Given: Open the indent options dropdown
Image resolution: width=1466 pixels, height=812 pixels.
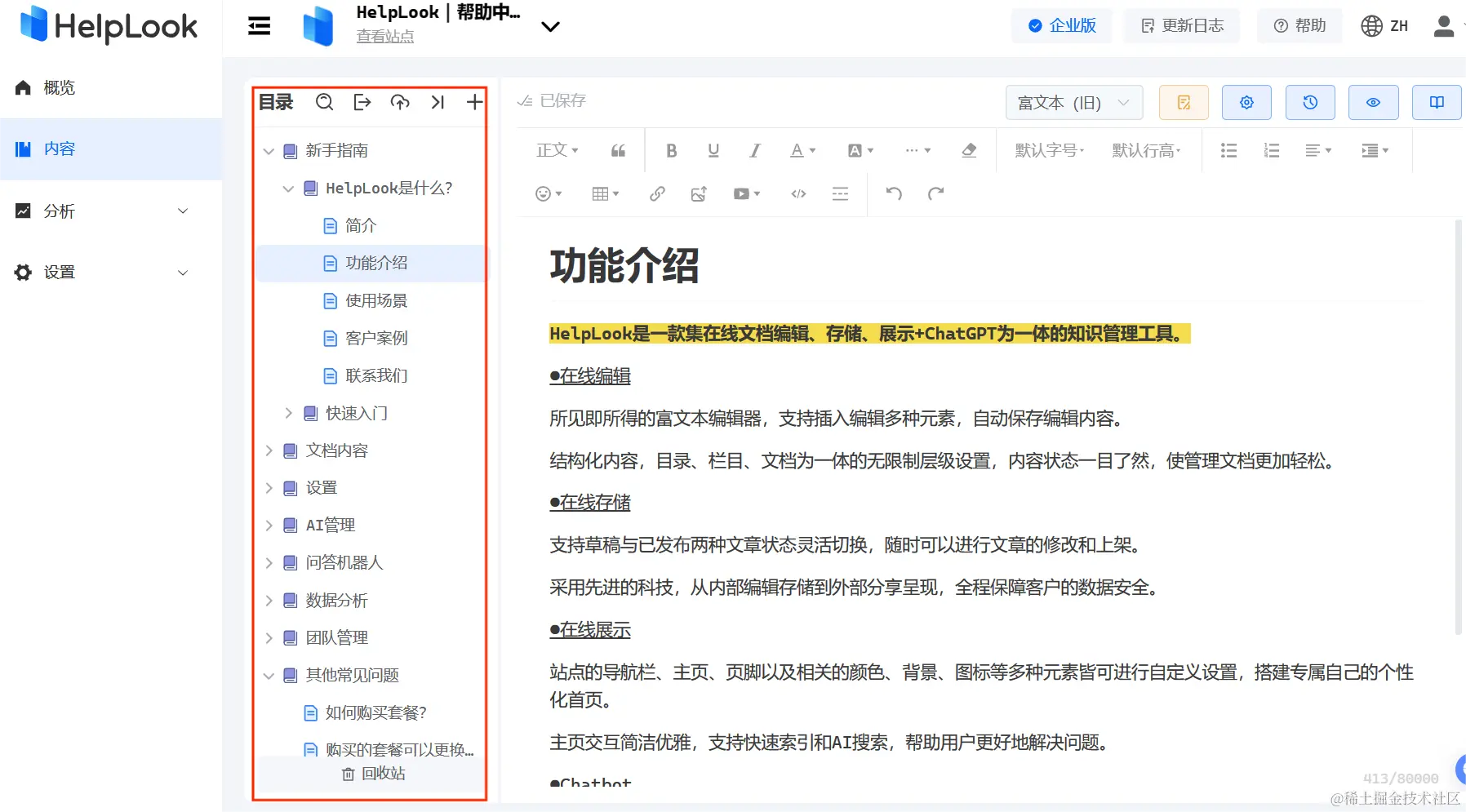Looking at the screenshot, I should click(x=1375, y=150).
